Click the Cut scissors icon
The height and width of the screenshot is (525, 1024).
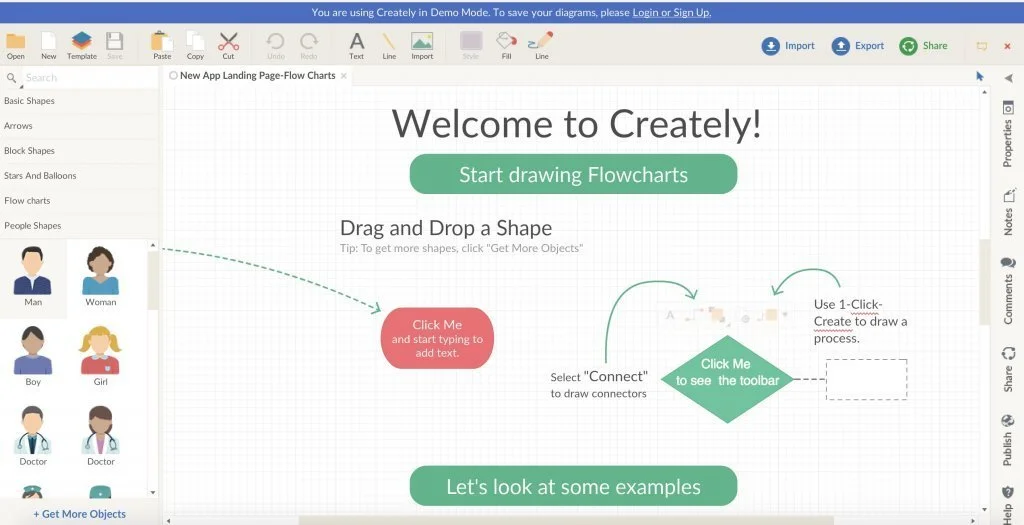[x=229, y=41]
